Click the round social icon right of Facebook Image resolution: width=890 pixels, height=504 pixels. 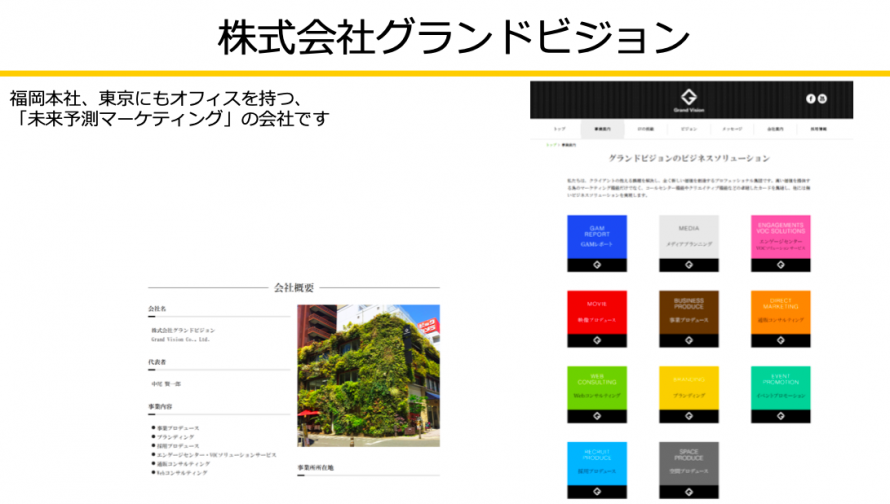[x=822, y=99]
